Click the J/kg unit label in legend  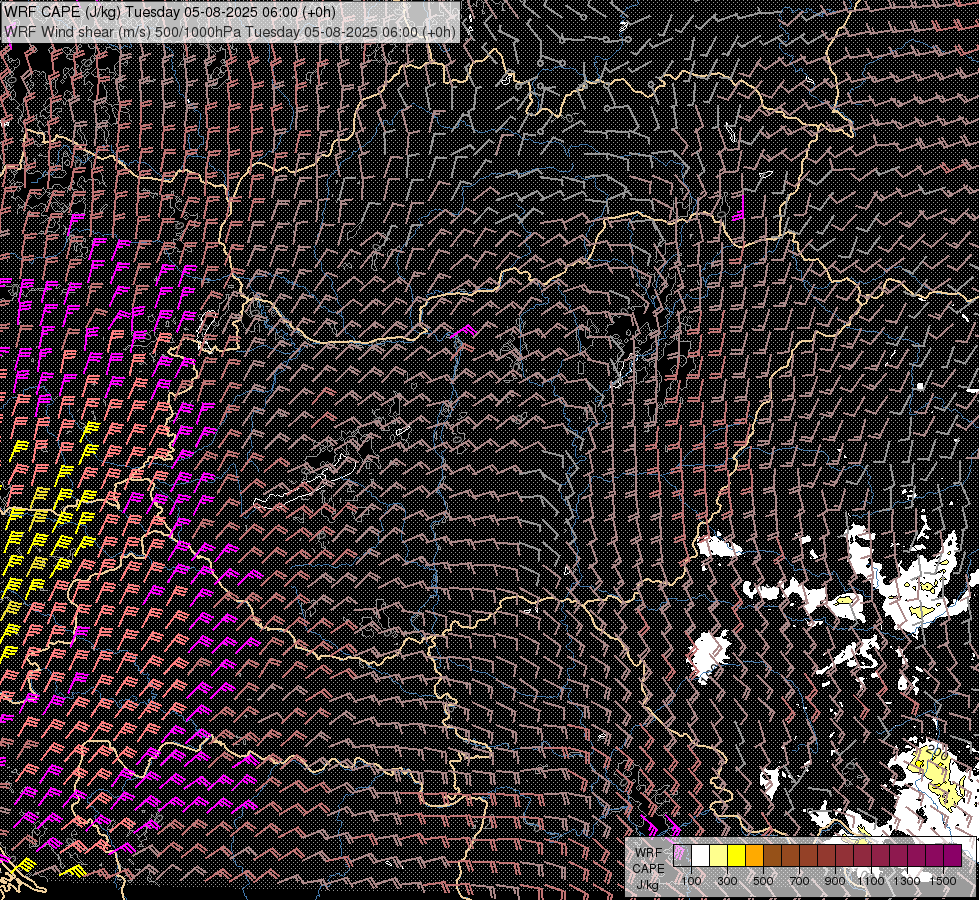click(x=647, y=884)
